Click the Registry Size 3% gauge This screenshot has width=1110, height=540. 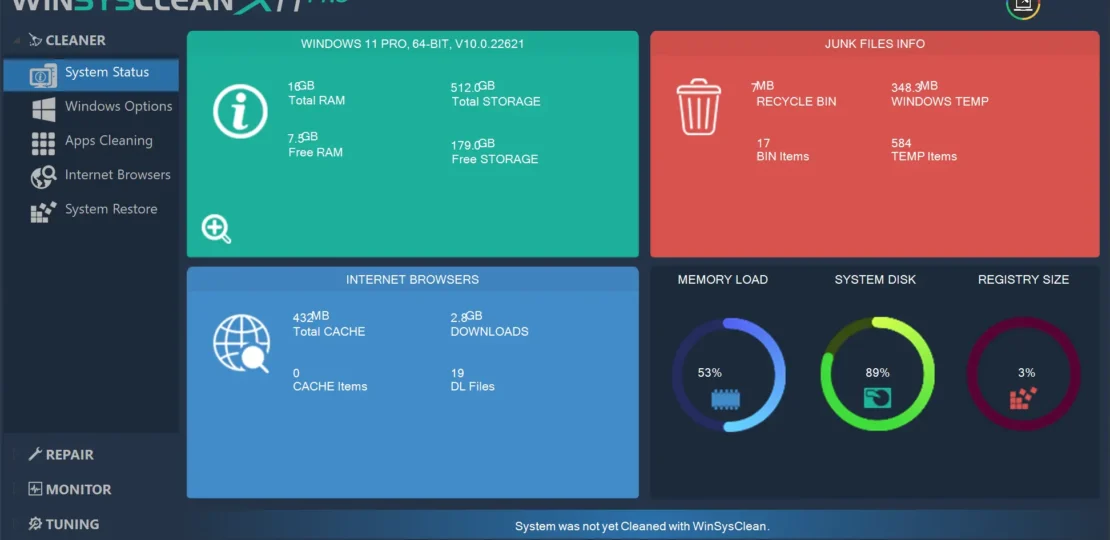(1024, 374)
